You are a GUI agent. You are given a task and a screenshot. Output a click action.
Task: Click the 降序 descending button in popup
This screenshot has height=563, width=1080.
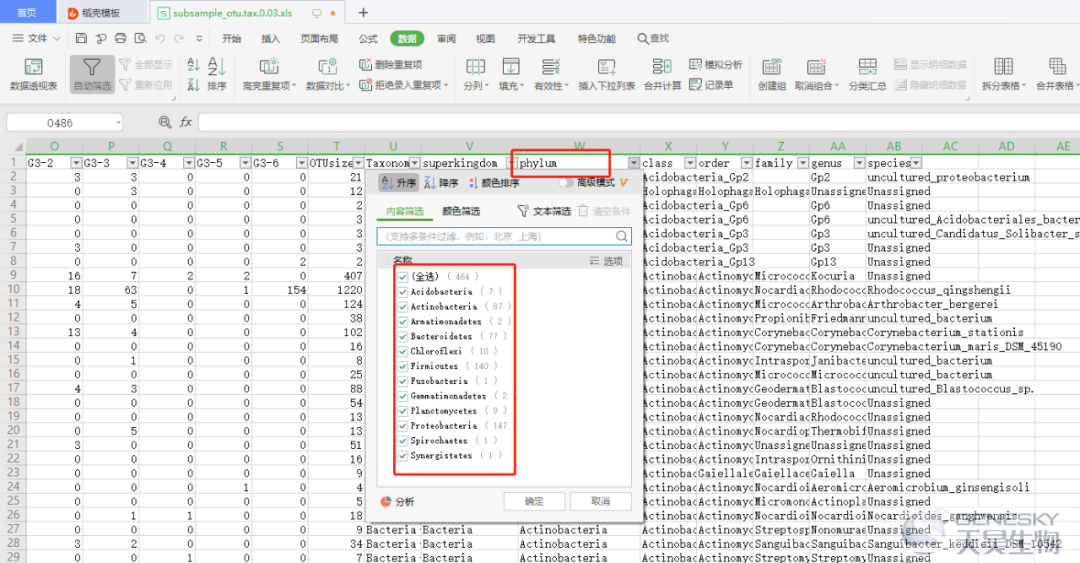[442, 183]
